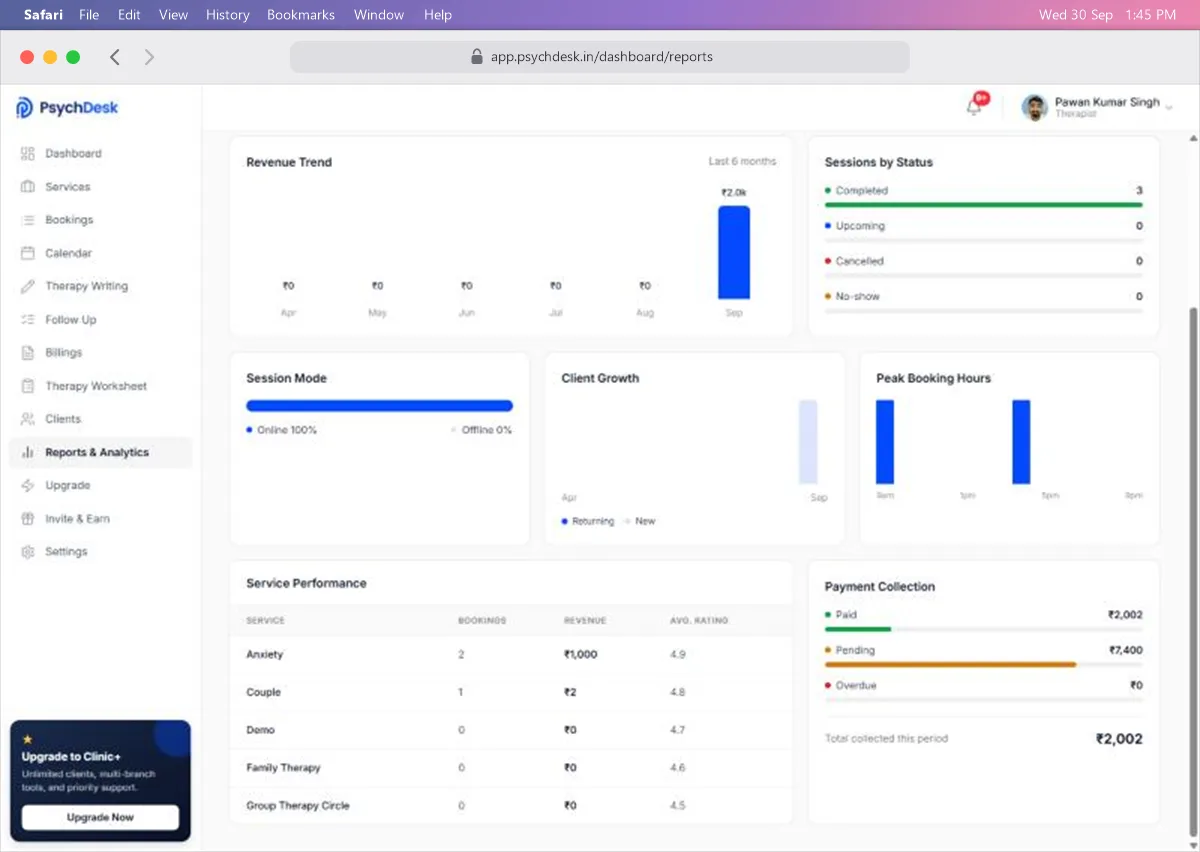Click the Calendar link in sidebar
Screen dimensions: 1200x852
(x=68, y=253)
